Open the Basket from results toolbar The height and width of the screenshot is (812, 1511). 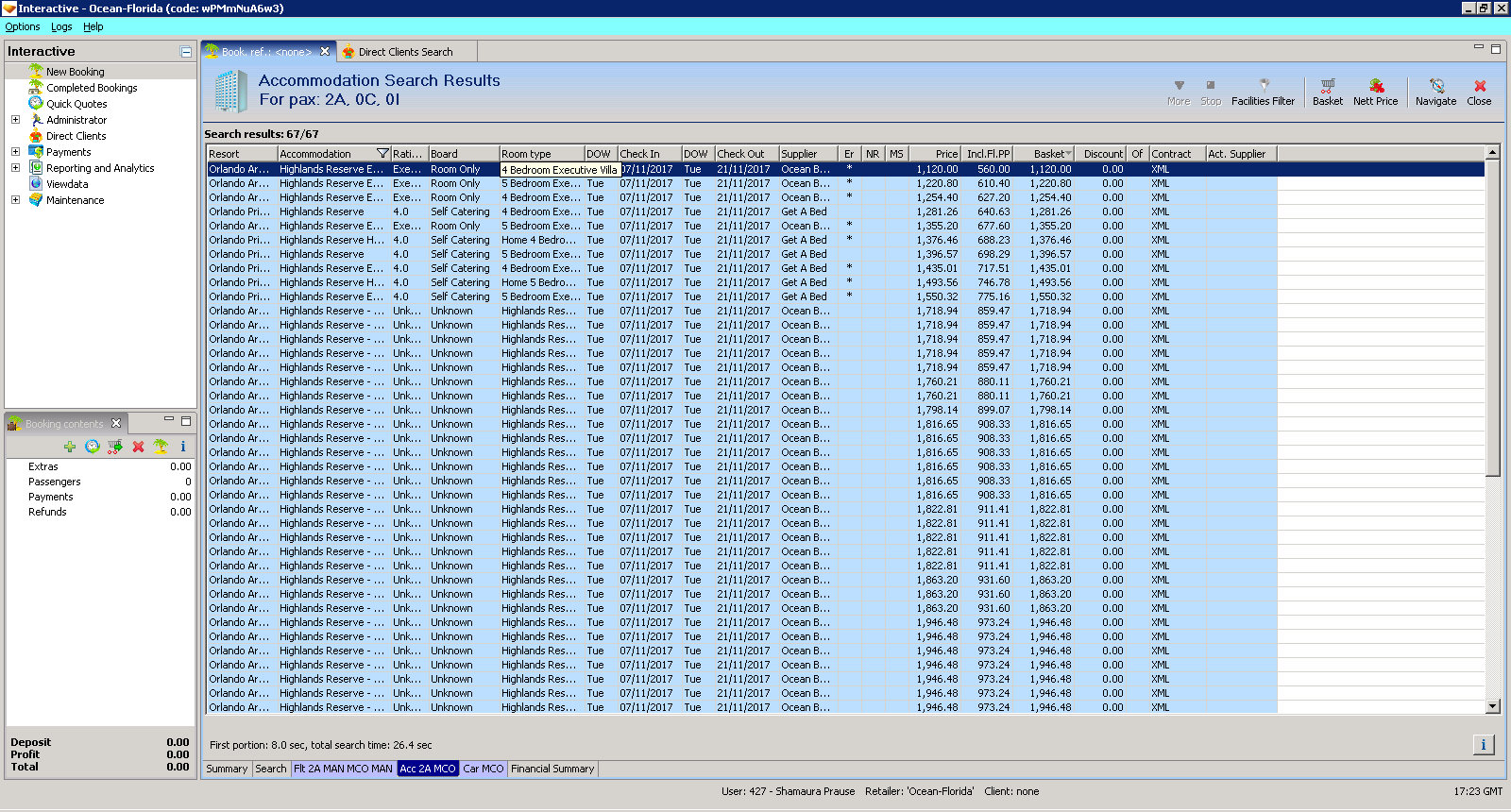tap(1327, 92)
